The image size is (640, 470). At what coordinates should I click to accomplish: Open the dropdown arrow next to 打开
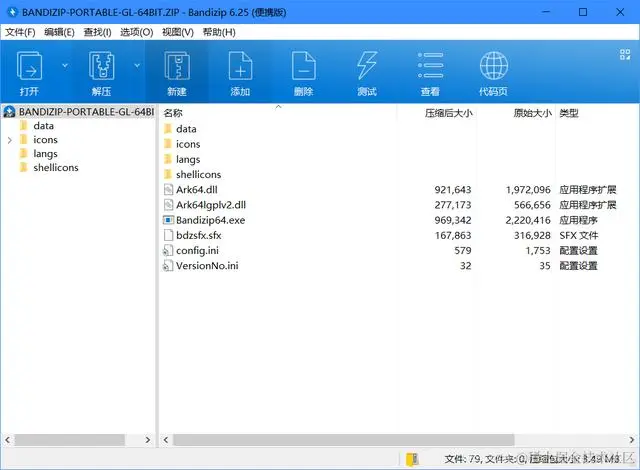coord(65,65)
